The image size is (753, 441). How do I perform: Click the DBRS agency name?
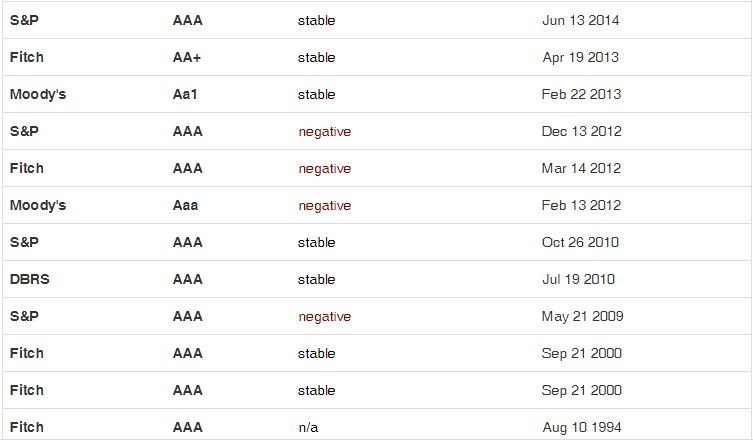coord(30,279)
